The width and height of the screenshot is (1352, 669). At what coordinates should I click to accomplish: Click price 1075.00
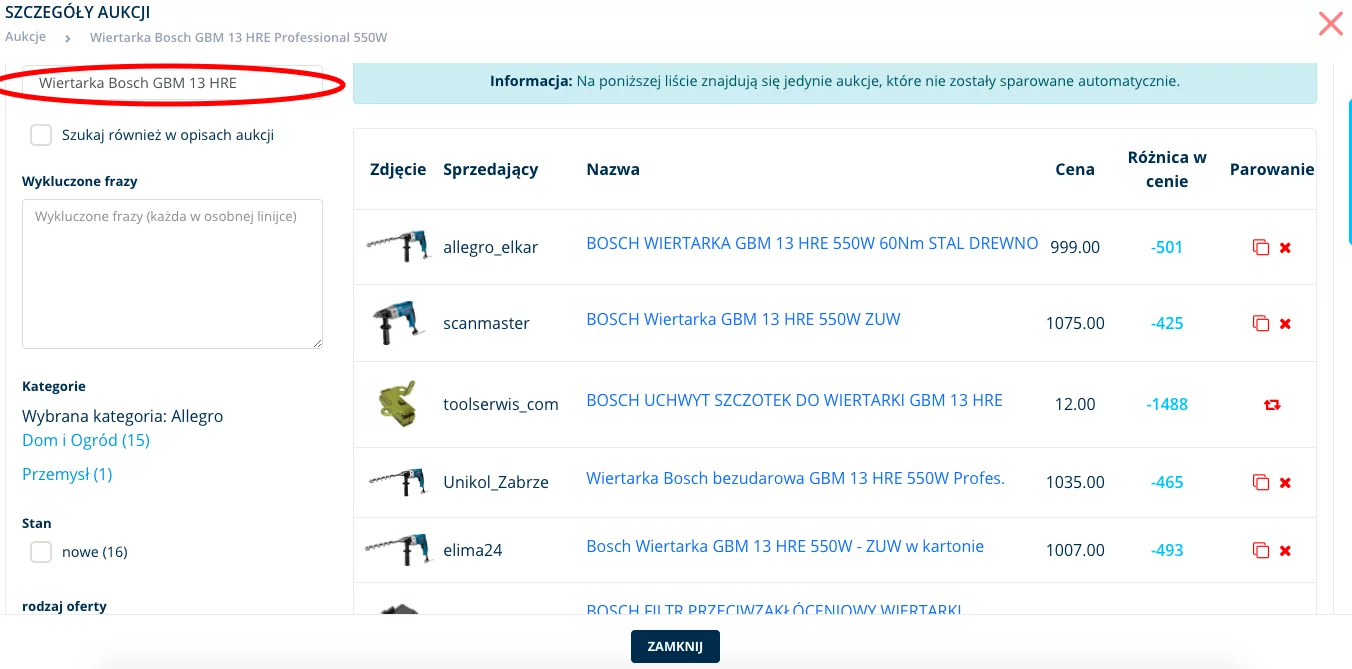click(x=1075, y=323)
